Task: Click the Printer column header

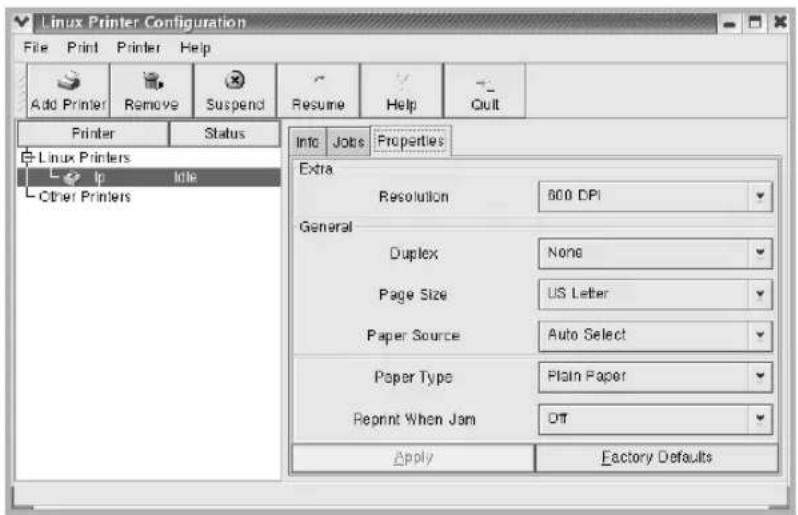Action: pyautogui.click(x=93, y=134)
